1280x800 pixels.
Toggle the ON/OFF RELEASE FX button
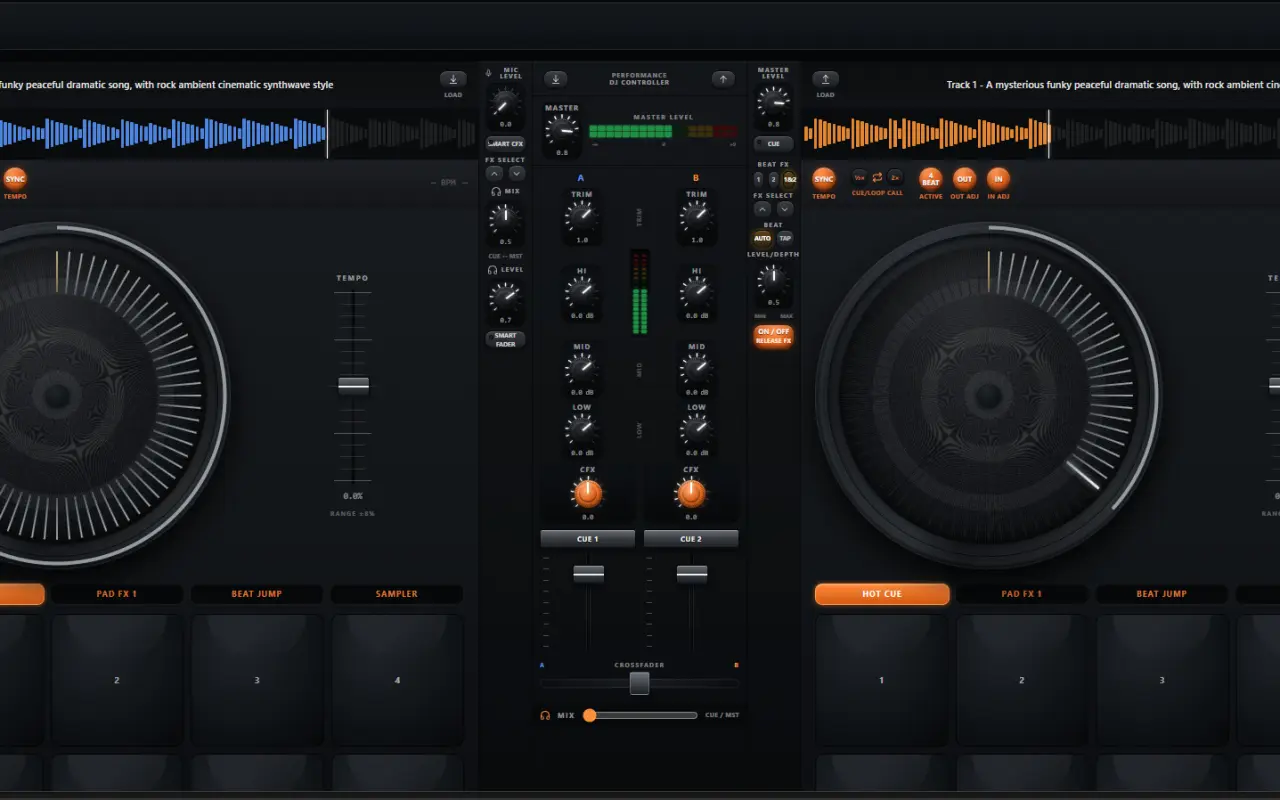pyautogui.click(x=773, y=336)
